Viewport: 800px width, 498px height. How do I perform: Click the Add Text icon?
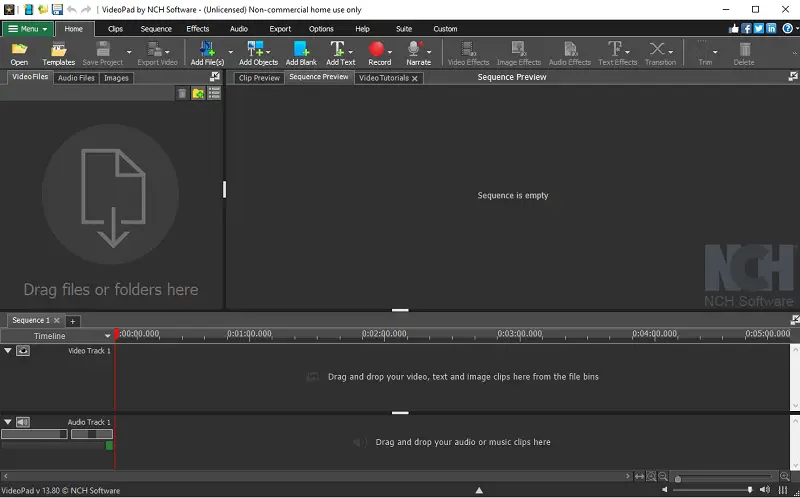(x=337, y=49)
